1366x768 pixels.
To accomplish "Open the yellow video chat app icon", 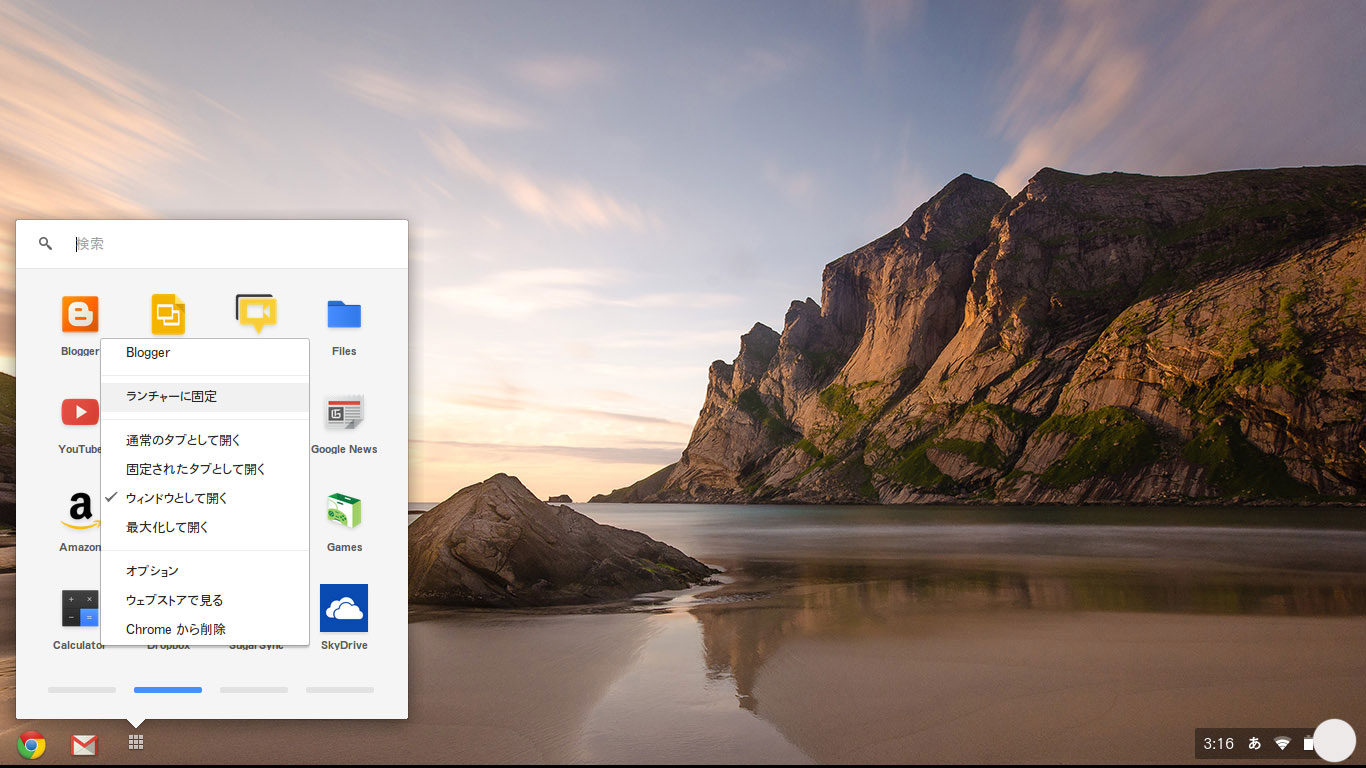I will point(256,313).
